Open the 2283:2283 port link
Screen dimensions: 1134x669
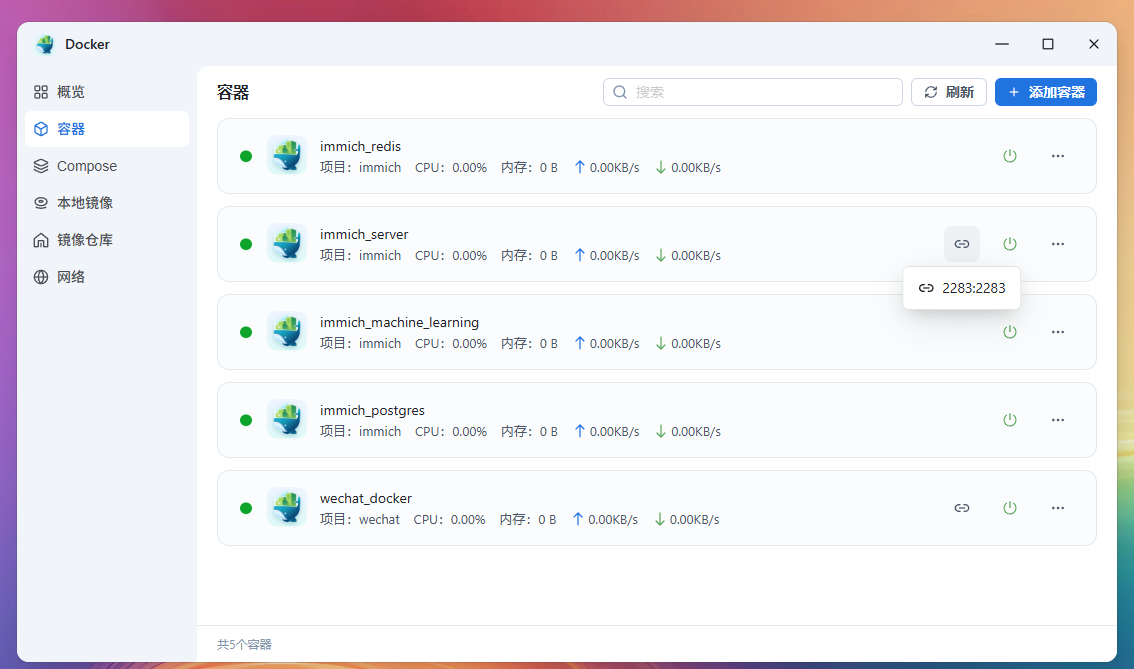961,288
